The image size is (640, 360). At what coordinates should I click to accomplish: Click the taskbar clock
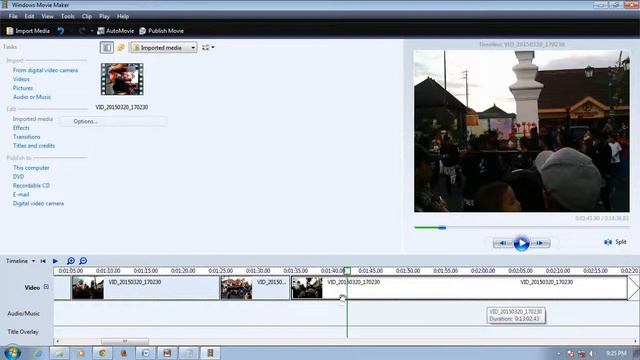pyautogui.click(x=616, y=353)
